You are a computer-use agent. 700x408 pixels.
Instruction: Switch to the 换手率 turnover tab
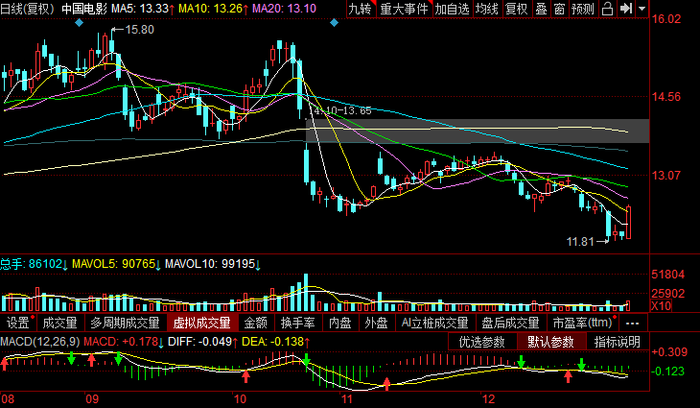[x=298, y=322]
